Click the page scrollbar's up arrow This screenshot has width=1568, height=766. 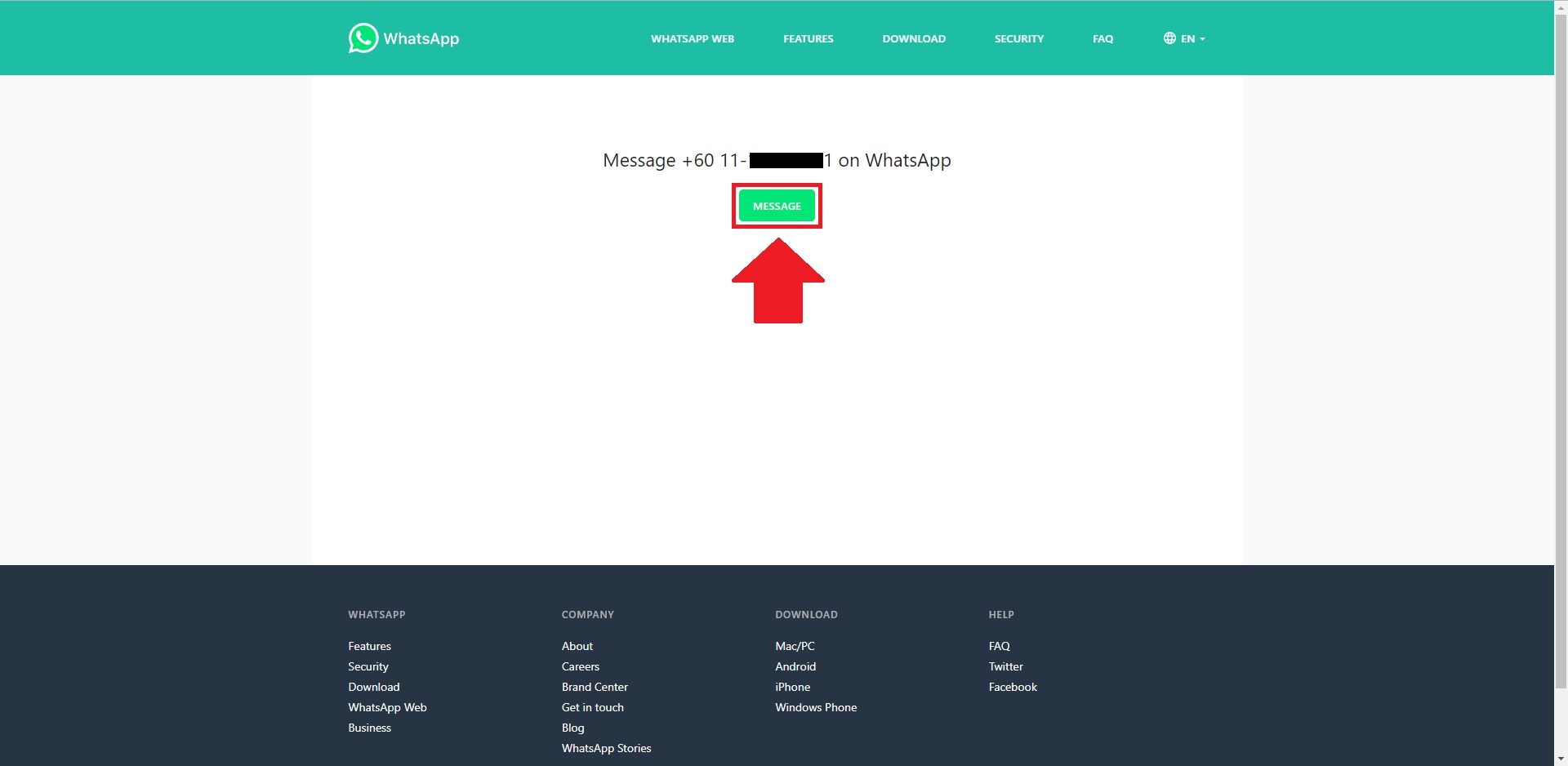[1561, 7]
